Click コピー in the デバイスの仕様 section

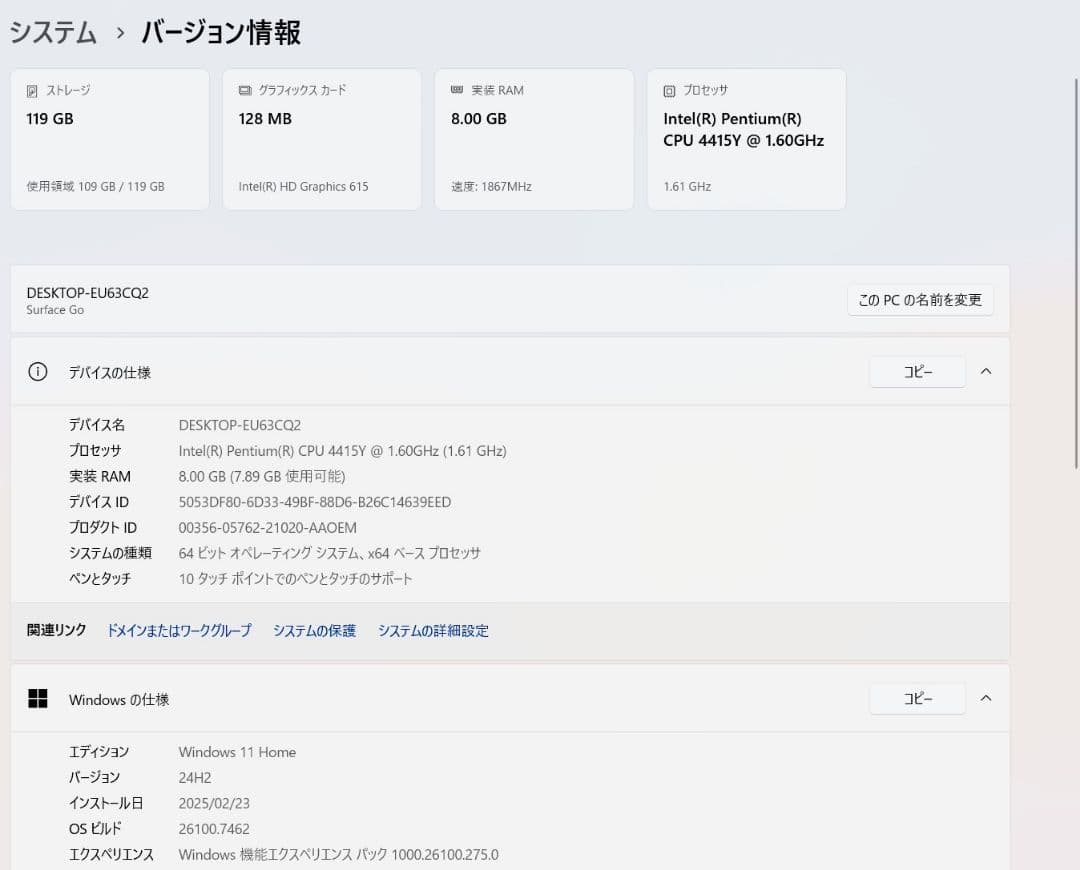tap(917, 371)
